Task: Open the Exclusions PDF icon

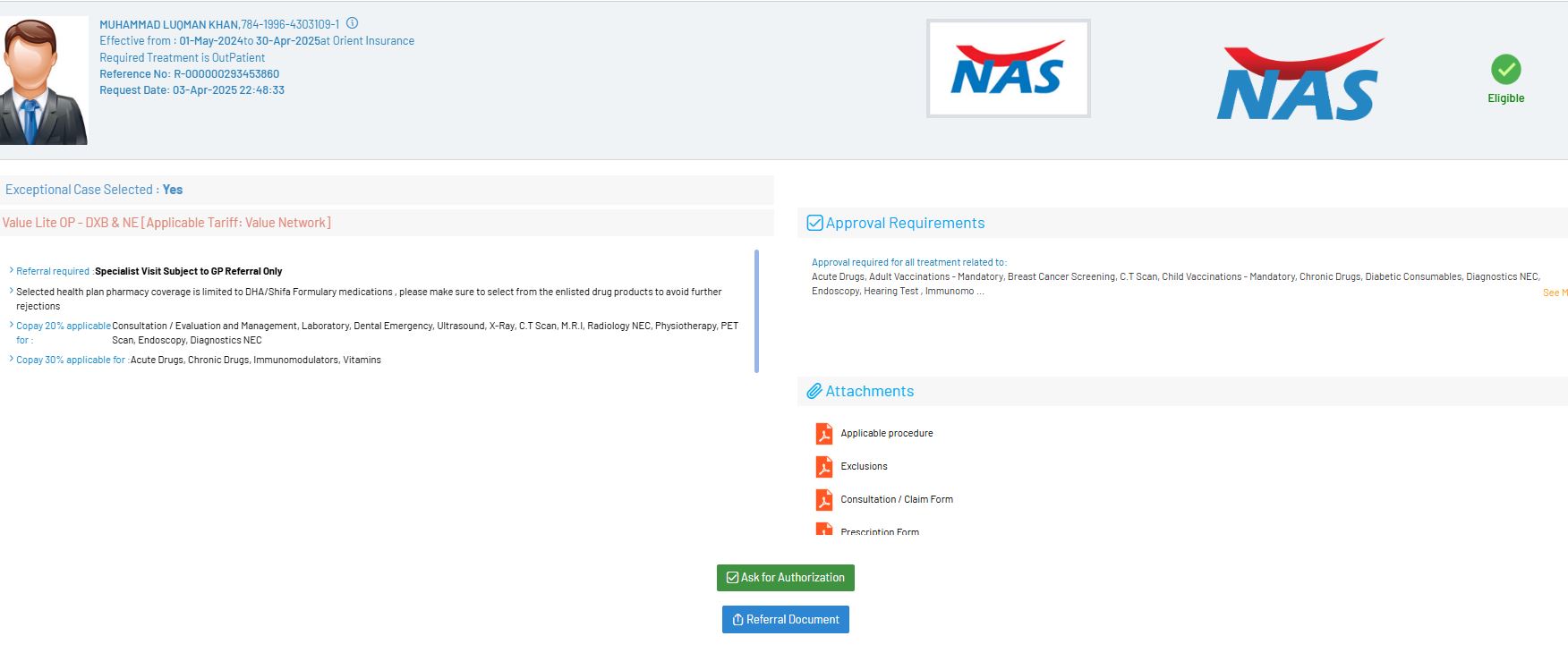Action: 824,467
